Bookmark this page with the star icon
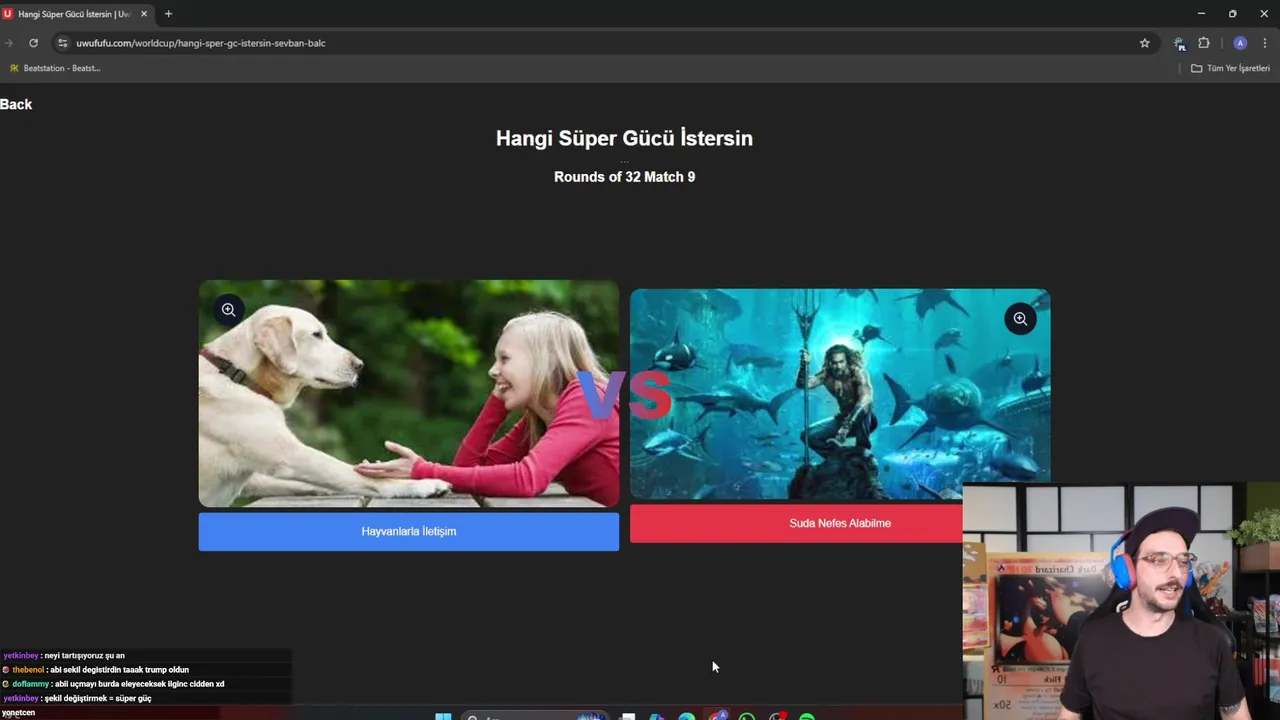 1144,43
